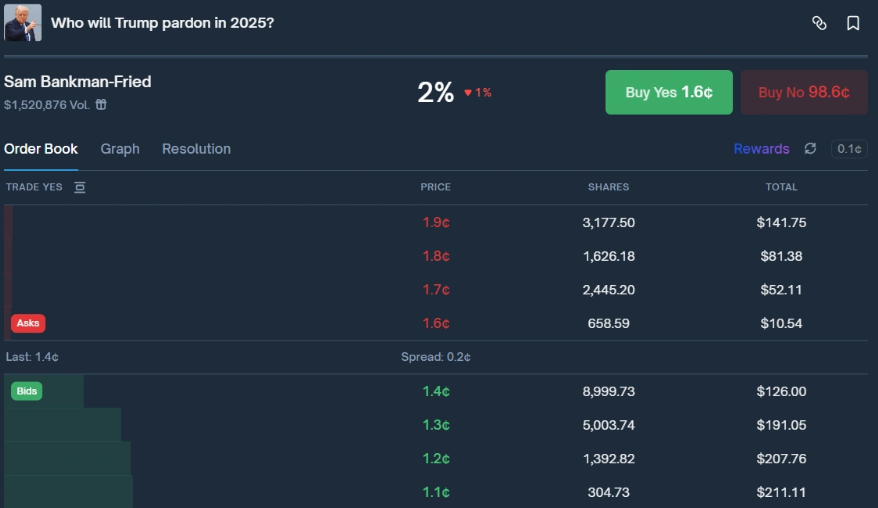The height and width of the screenshot is (508, 878).
Task: Click the gift icon beside volume
Action: (101, 104)
